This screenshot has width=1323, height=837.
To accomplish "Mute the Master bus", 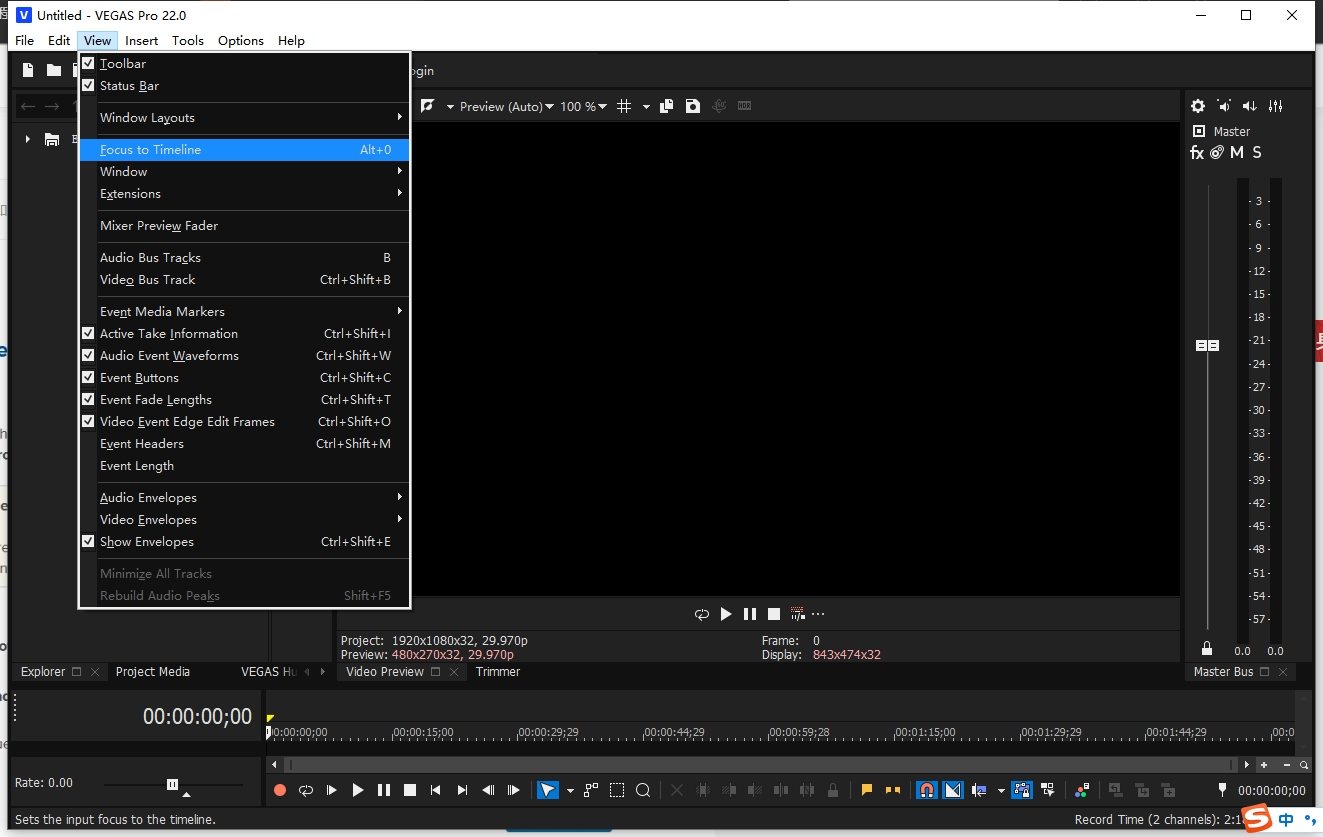I will pyautogui.click(x=1237, y=153).
